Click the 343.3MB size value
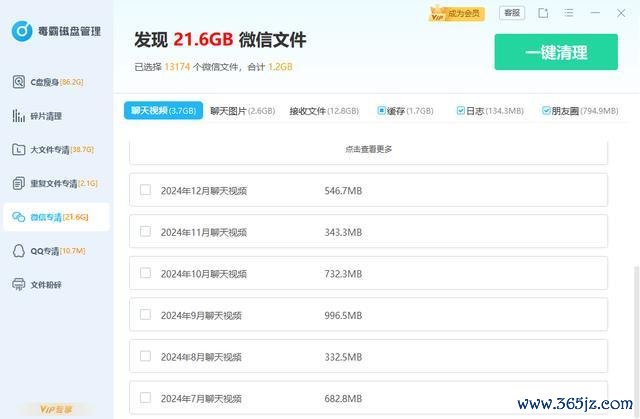Image resolution: width=640 pixels, height=419 pixels. (343, 232)
